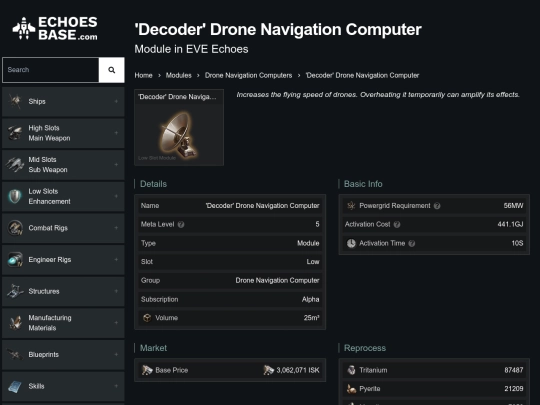Open the Skills menu item

click(x=63, y=387)
